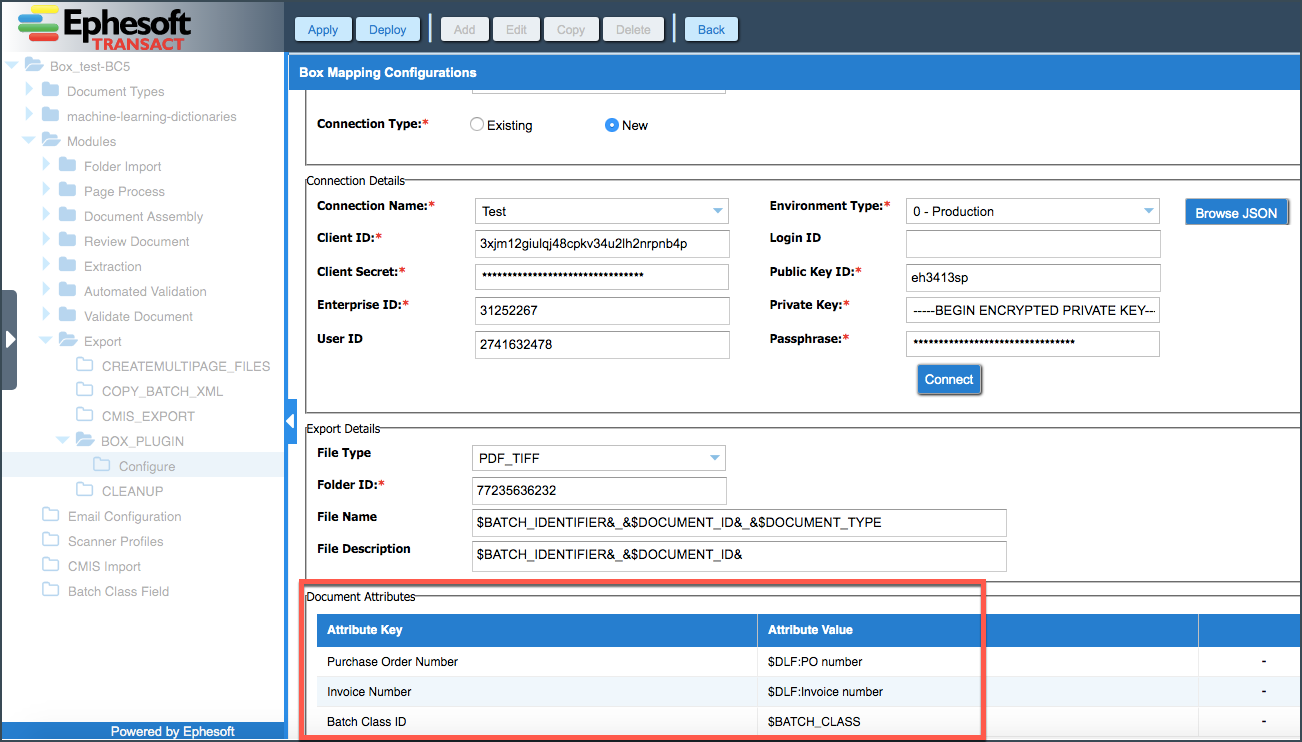Expand the machine-learning-dictionaries node arrow

click(29, 116)
